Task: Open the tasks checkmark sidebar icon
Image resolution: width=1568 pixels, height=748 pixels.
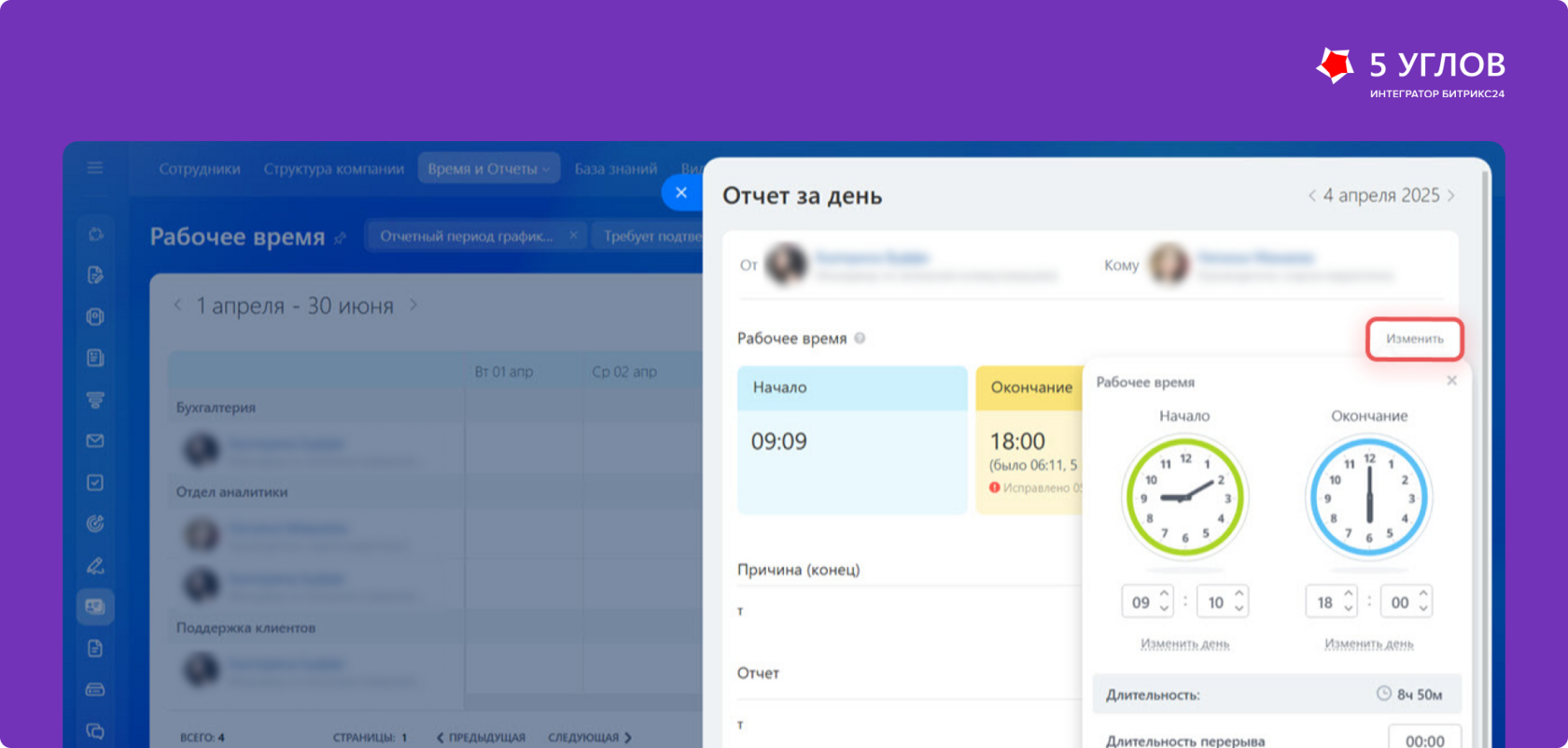Action: pyautogui.click(x=95, y=483)
